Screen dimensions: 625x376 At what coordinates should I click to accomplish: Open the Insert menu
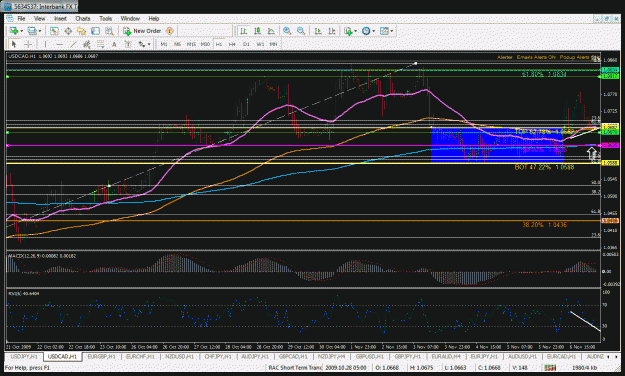click(x=60, y=18)
